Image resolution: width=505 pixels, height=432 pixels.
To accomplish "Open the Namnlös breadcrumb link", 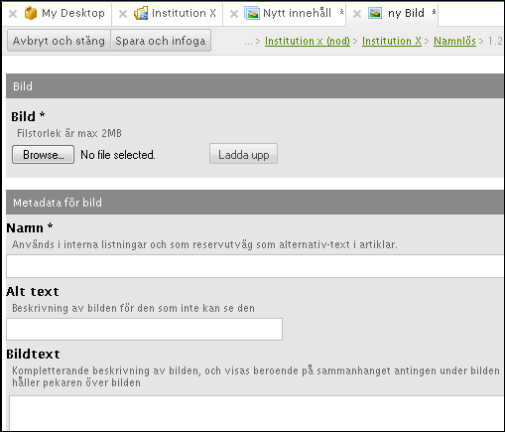I will (x=455, y=41).
